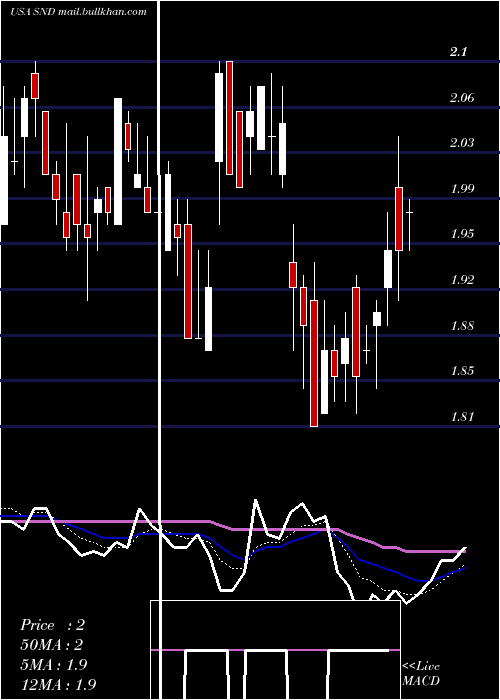Click the 1.85 price axis label
The width and height of the screenshot is (500, 700).
point(462,371)
